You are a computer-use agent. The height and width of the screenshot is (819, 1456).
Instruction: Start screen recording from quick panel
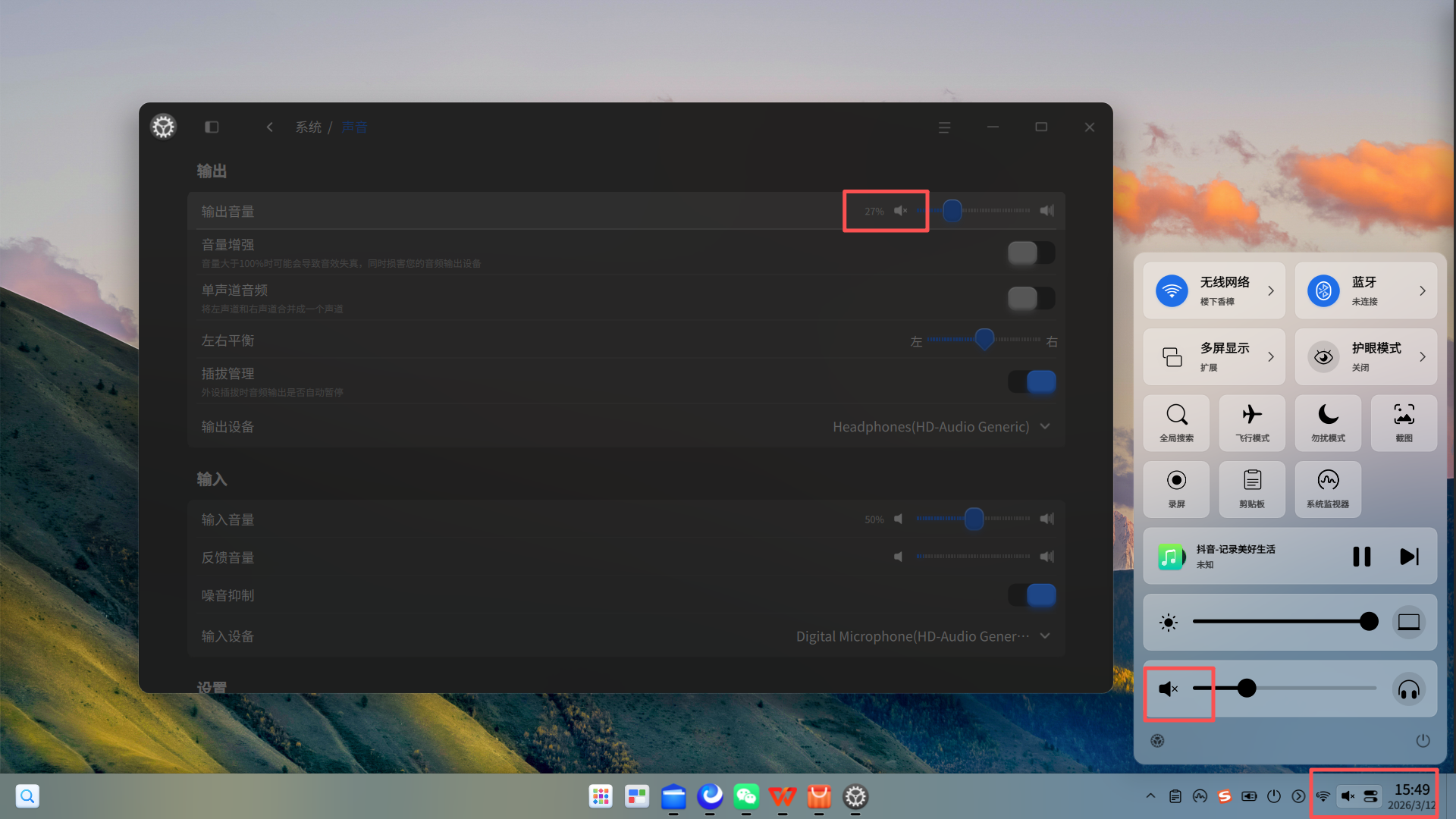pos(1176,489)
